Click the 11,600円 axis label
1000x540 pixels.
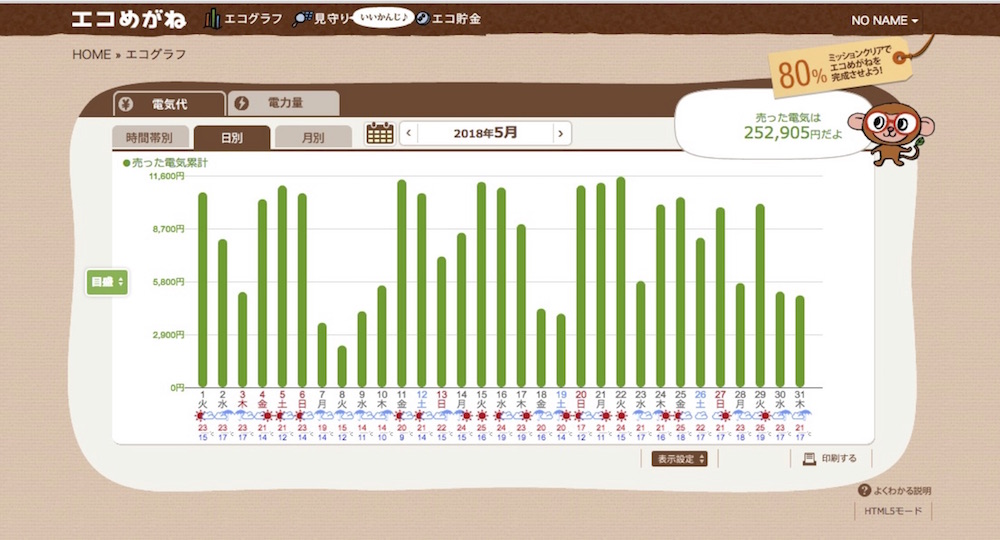click(x=166, y=176)
